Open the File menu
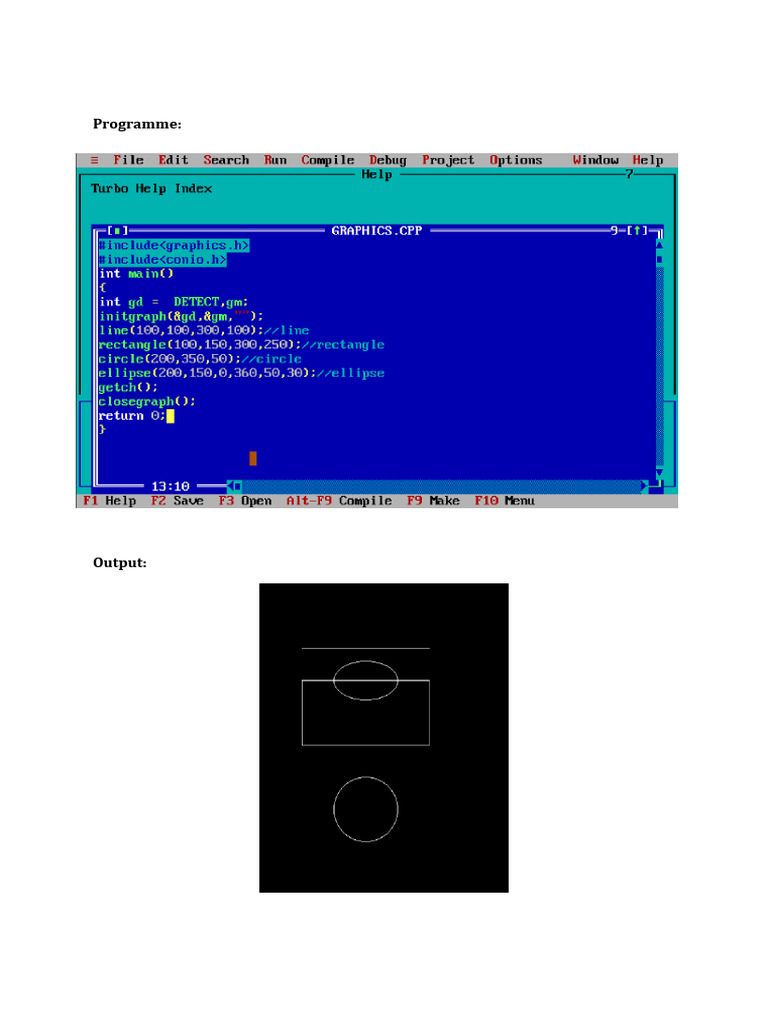The image size is (768, 1024). click(128, 160)
